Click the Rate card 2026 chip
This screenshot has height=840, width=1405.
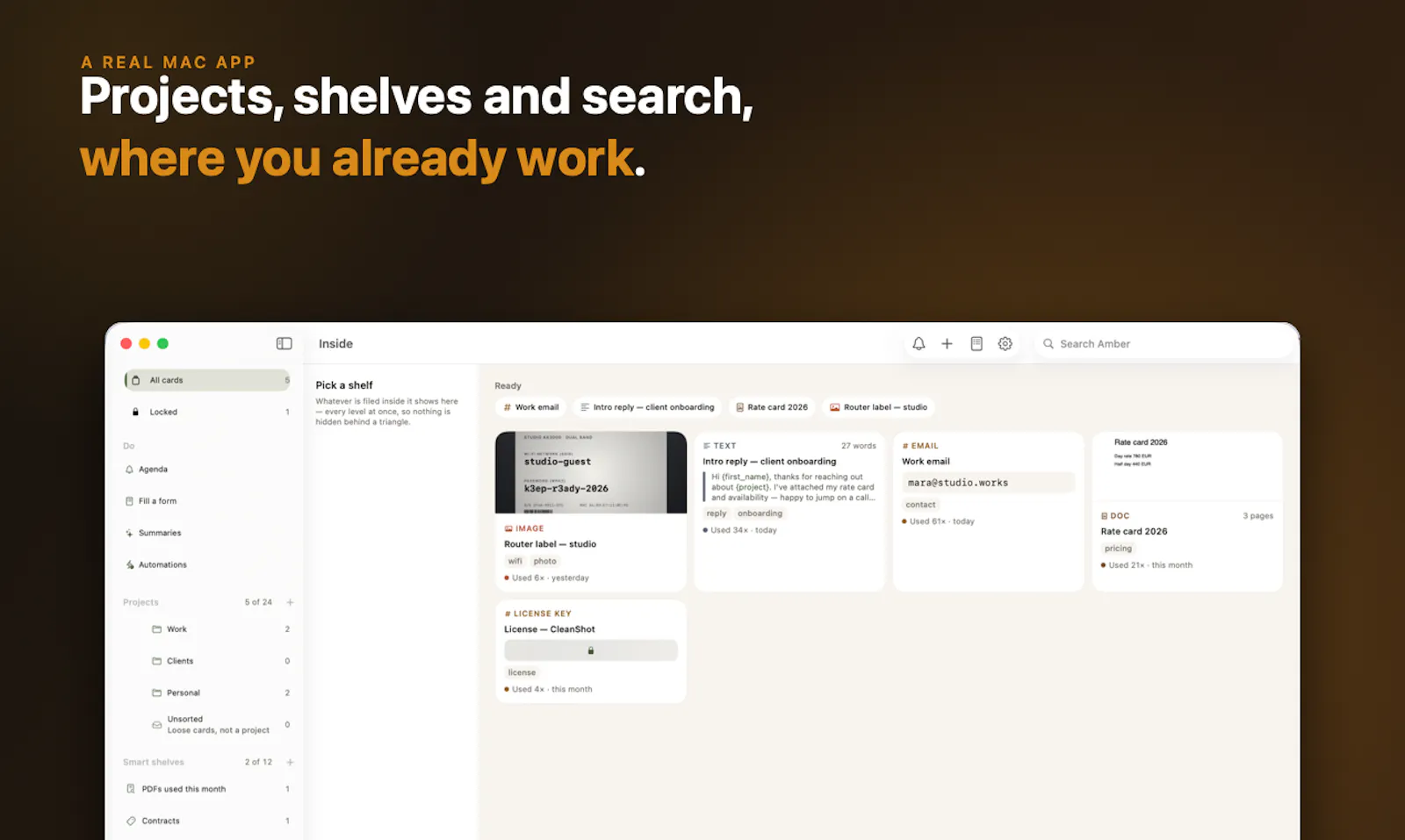772,407
